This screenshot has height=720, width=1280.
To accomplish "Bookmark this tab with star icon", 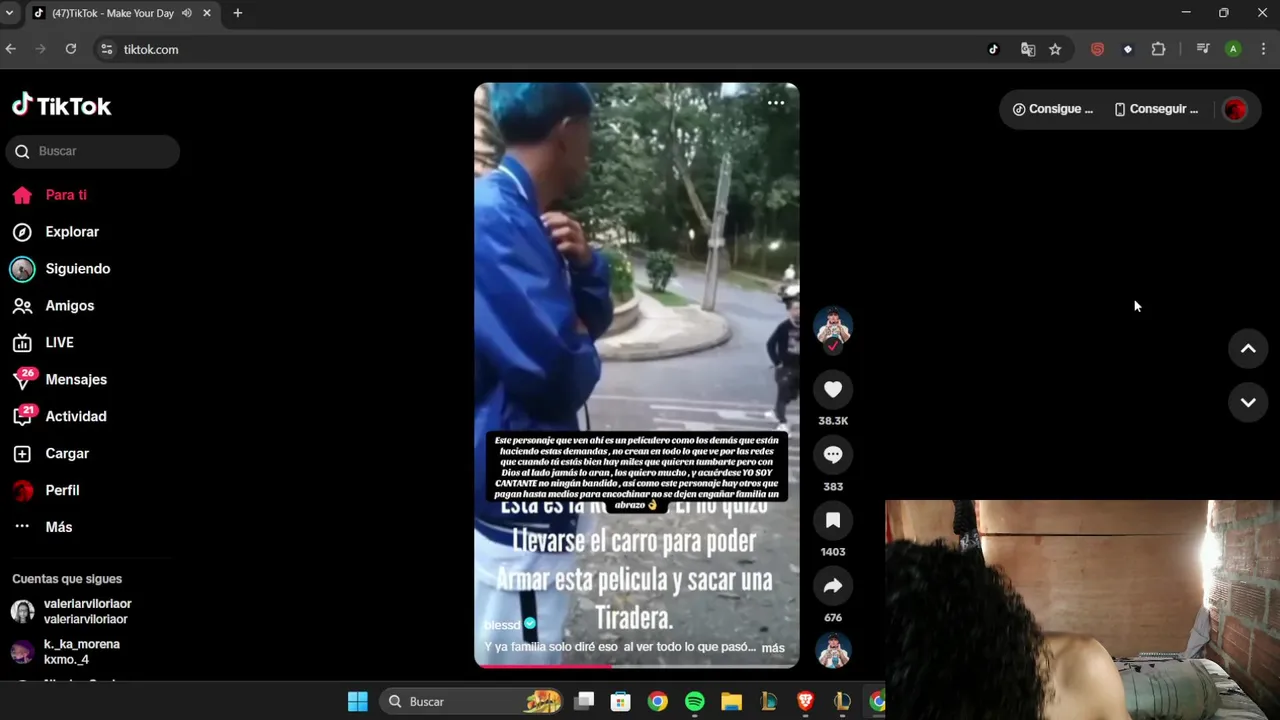I will point(1055,49).
